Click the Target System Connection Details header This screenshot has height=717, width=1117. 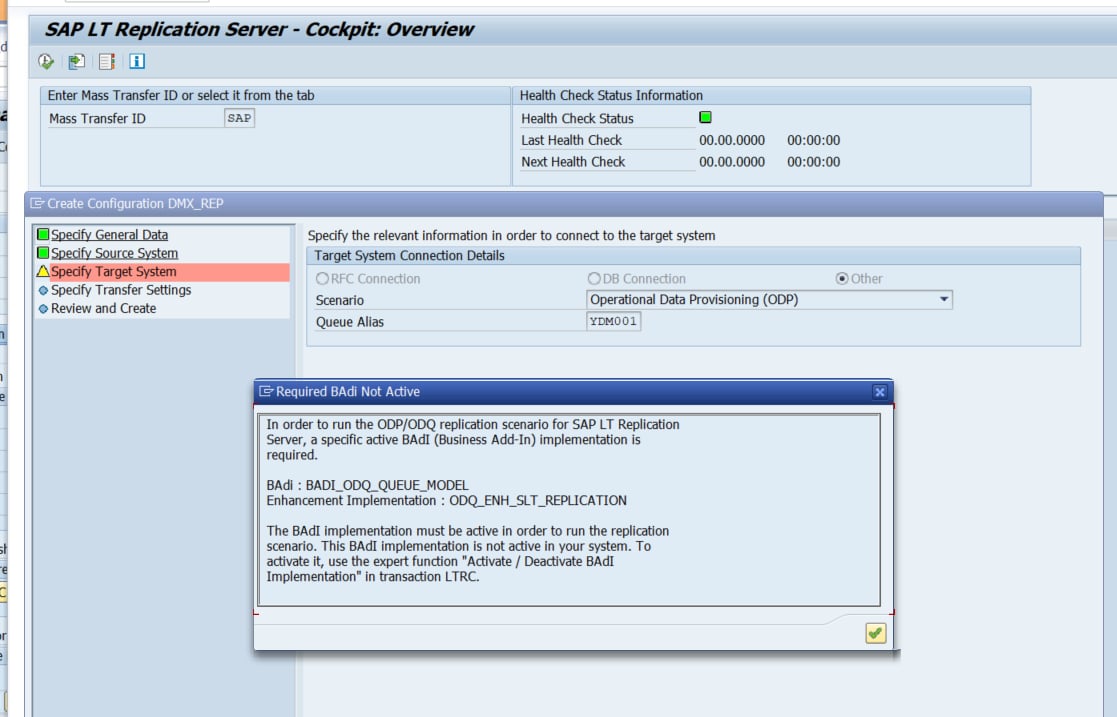409,256
